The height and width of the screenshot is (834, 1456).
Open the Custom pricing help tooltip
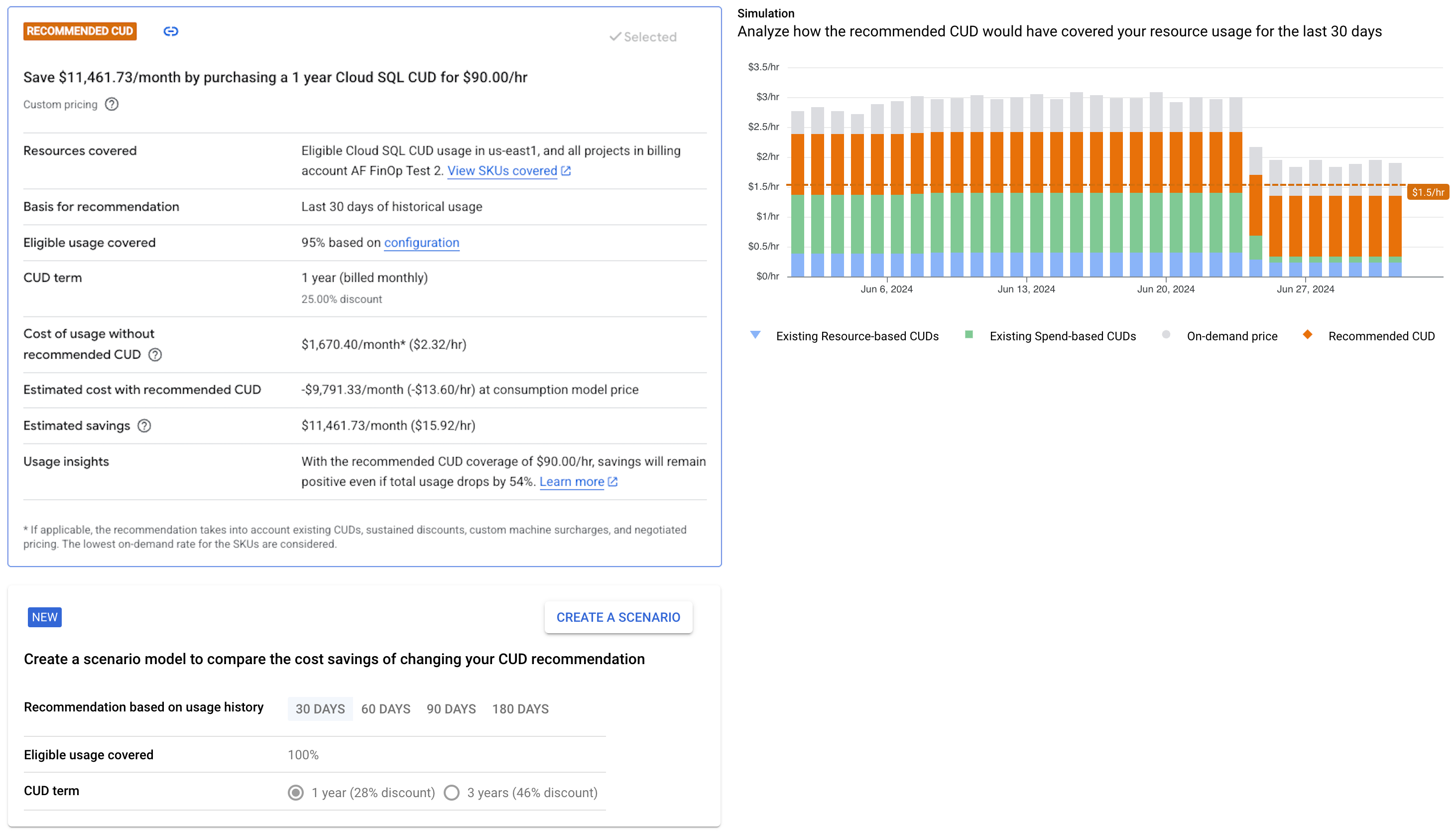pyautogui.click(x=112, y=104)
